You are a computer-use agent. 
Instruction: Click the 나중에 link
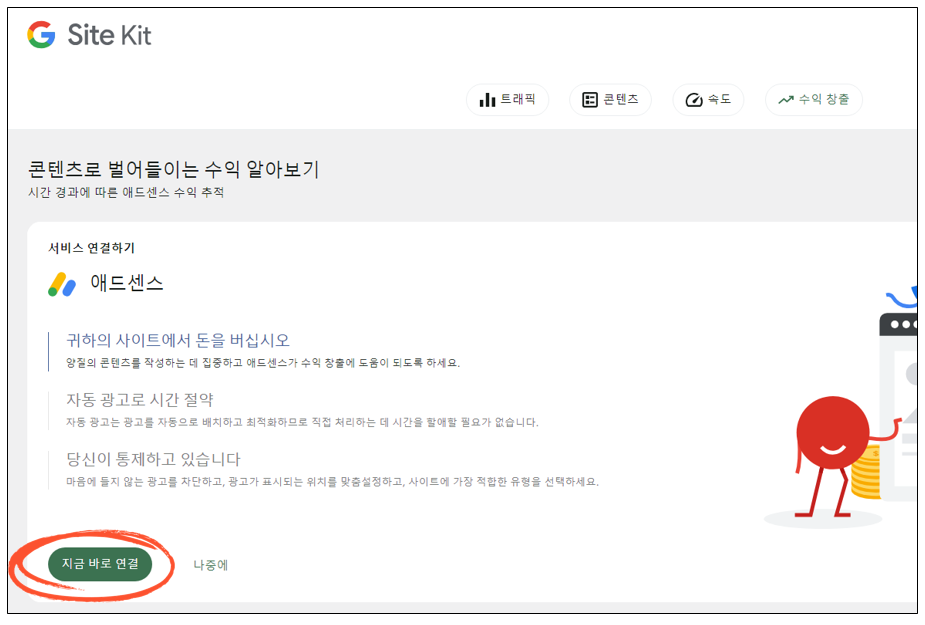coord(211,565)
